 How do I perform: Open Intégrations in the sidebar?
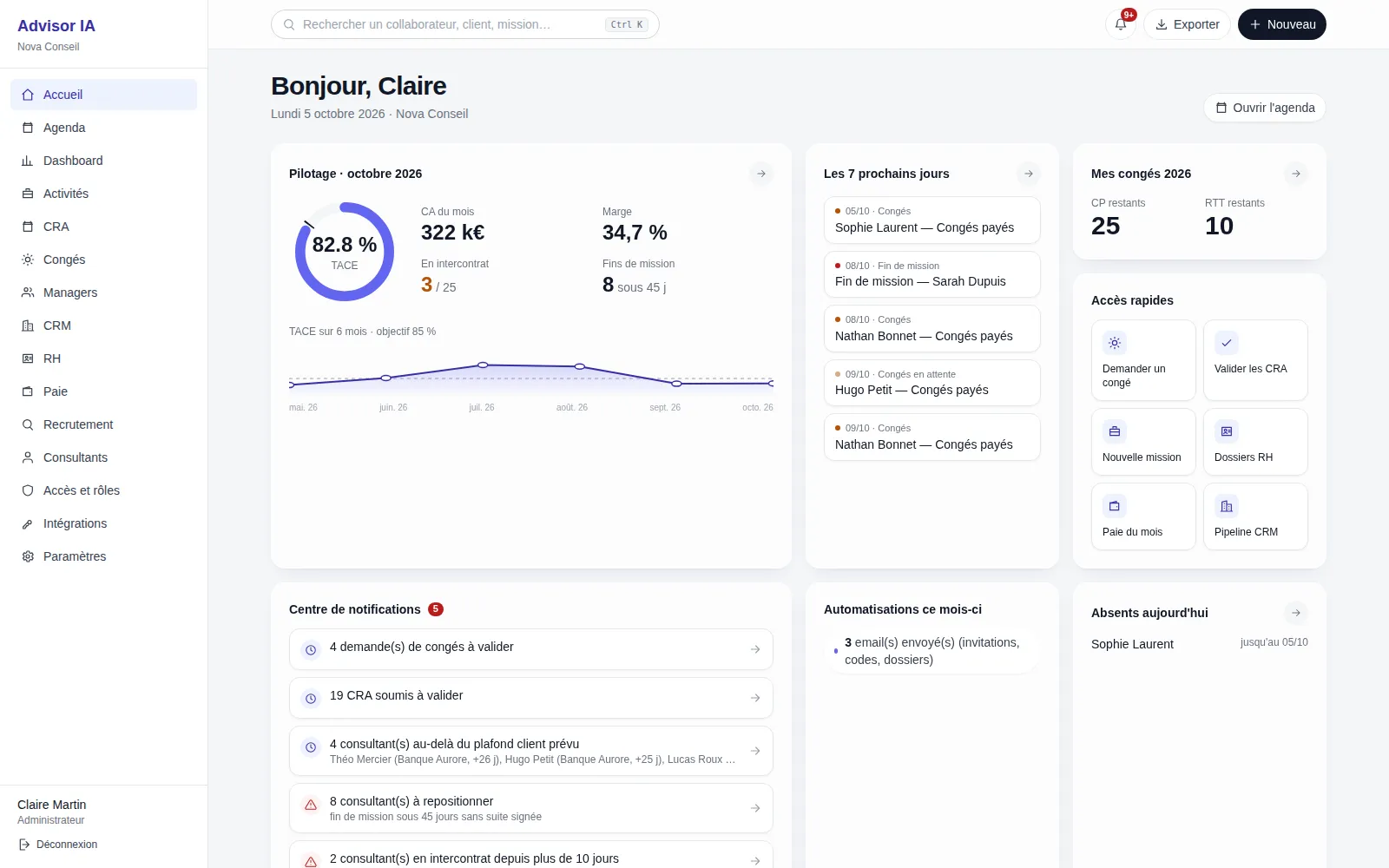coord(104,523)
